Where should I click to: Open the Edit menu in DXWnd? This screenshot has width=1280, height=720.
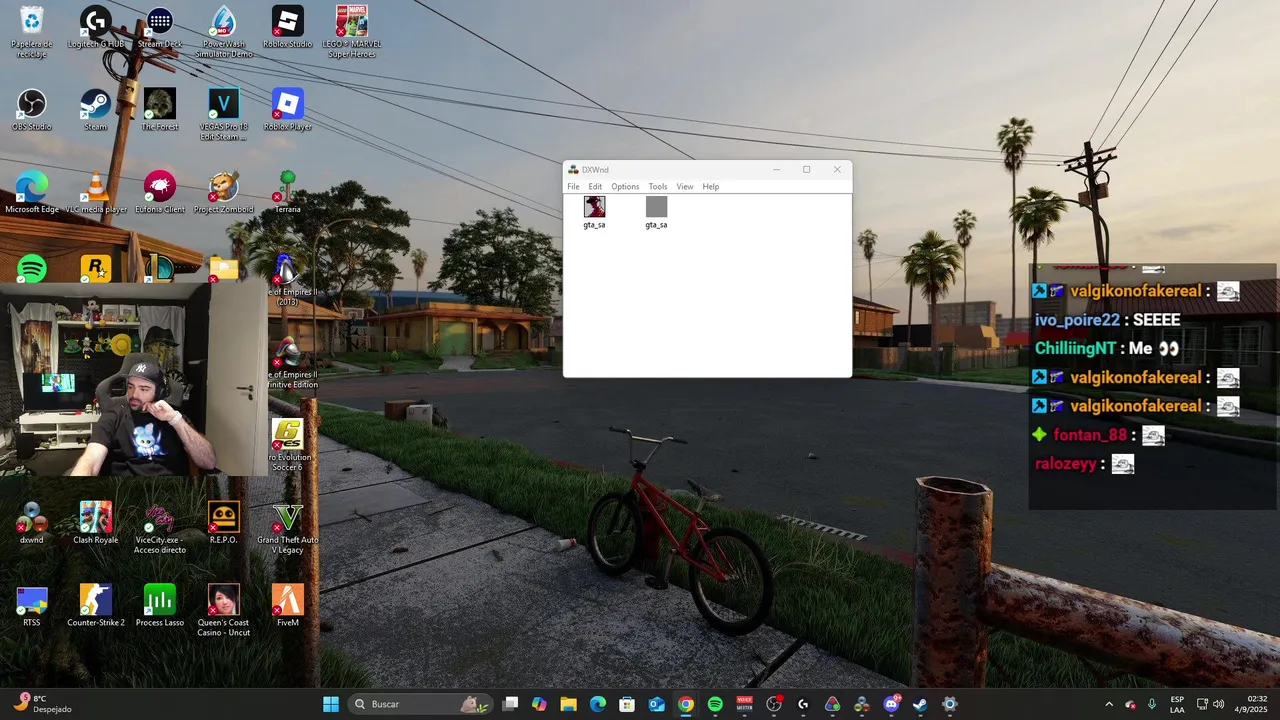[x=595, y=187]
